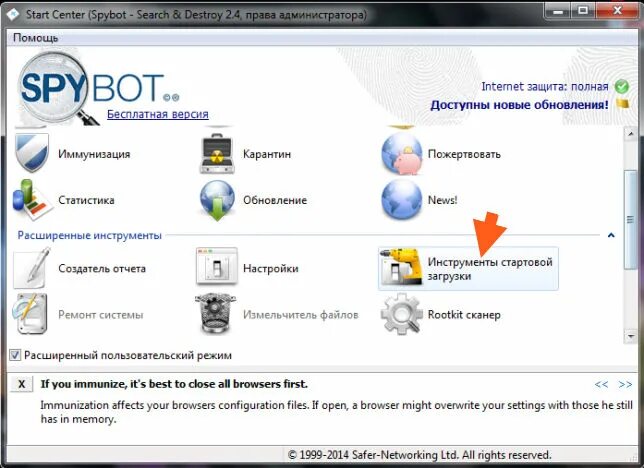Image resolution: width=644 pixels, height=468 pixels.
Task: Open the Настройки switch icon
Action: [x=217, y=266]
